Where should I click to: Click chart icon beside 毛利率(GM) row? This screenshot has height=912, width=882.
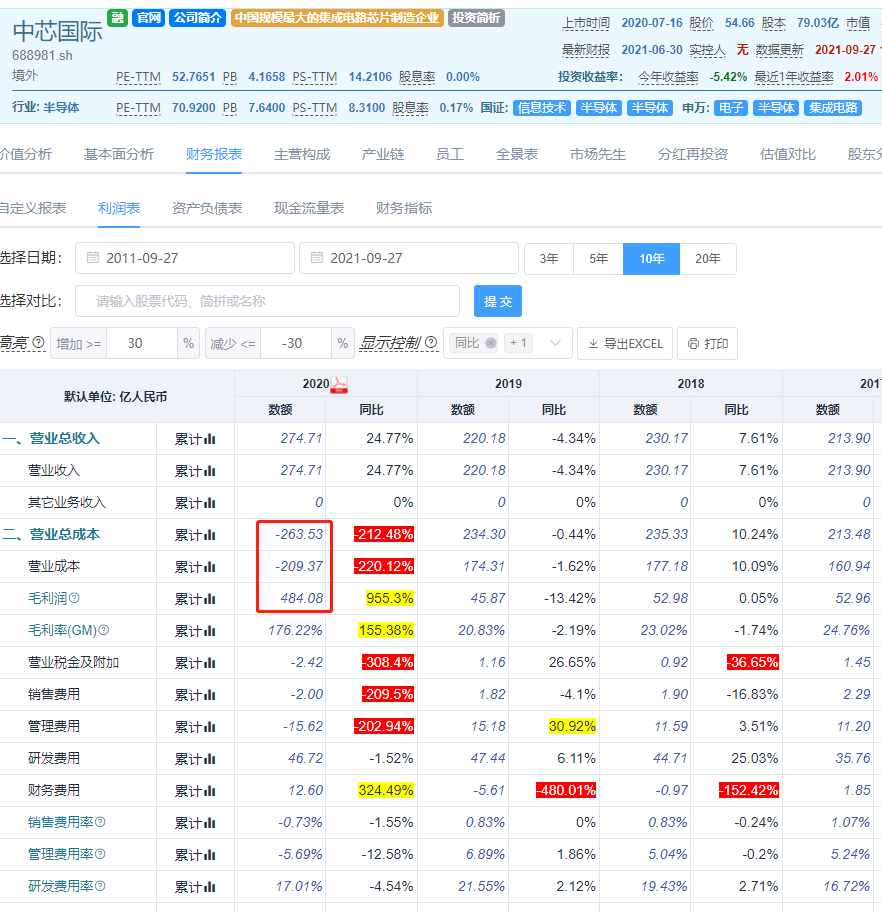click(210, 631)
